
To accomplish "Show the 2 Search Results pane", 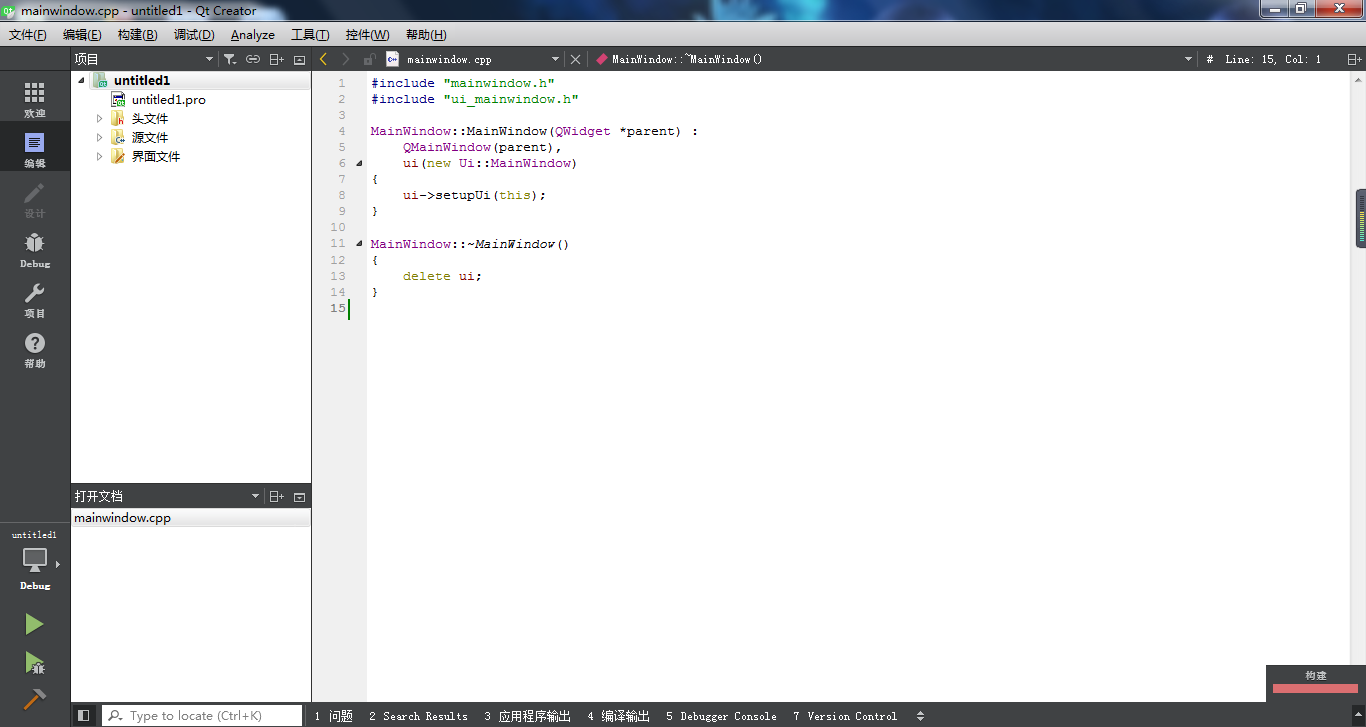I will [418, 716].
